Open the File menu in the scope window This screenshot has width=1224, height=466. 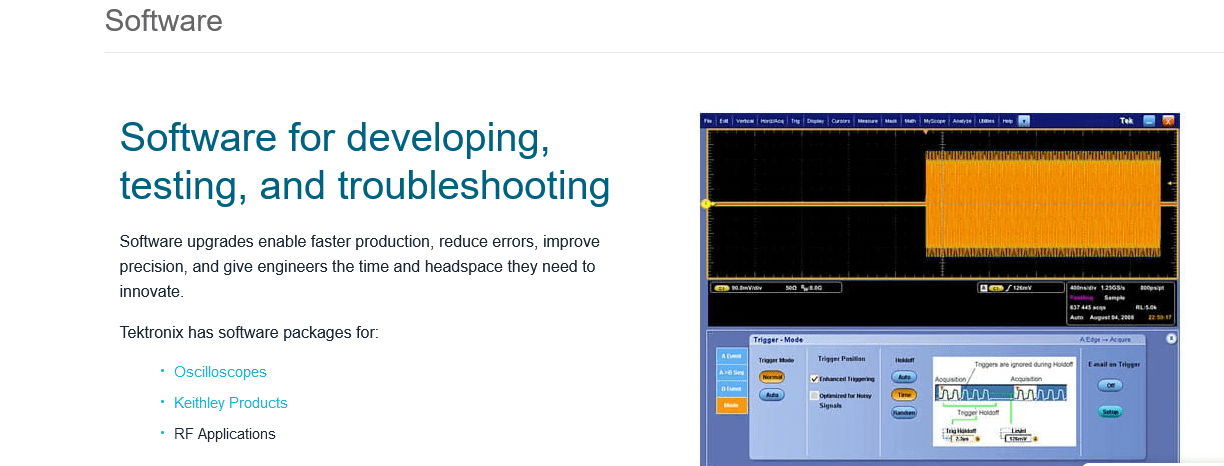point(707,120)
